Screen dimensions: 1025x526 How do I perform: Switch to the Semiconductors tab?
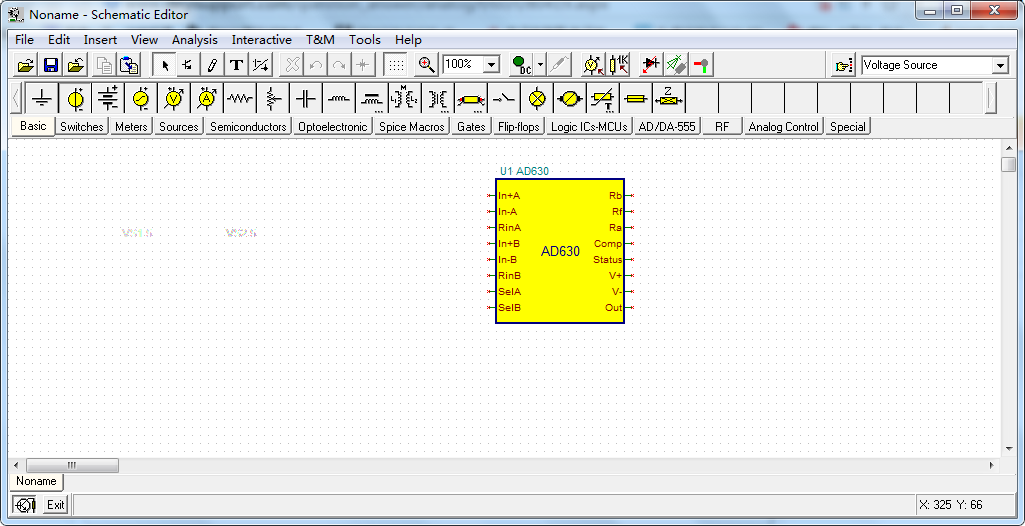coord(248,127)
